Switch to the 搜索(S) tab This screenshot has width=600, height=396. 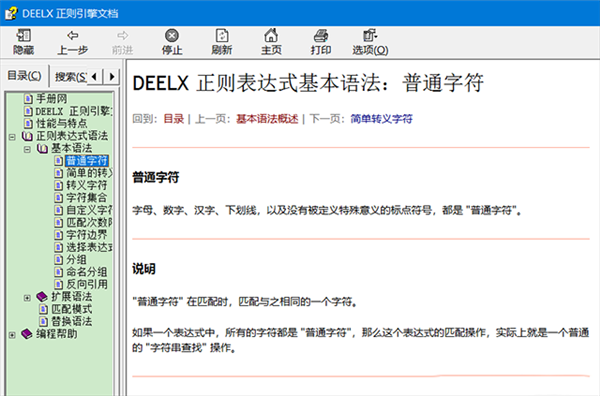click(x=71, y=77)
